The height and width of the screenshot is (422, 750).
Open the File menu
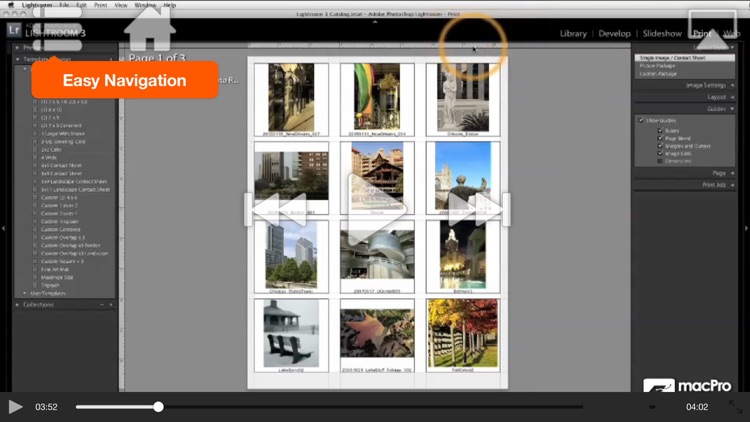pyautogui.click(x=64, y=5)
